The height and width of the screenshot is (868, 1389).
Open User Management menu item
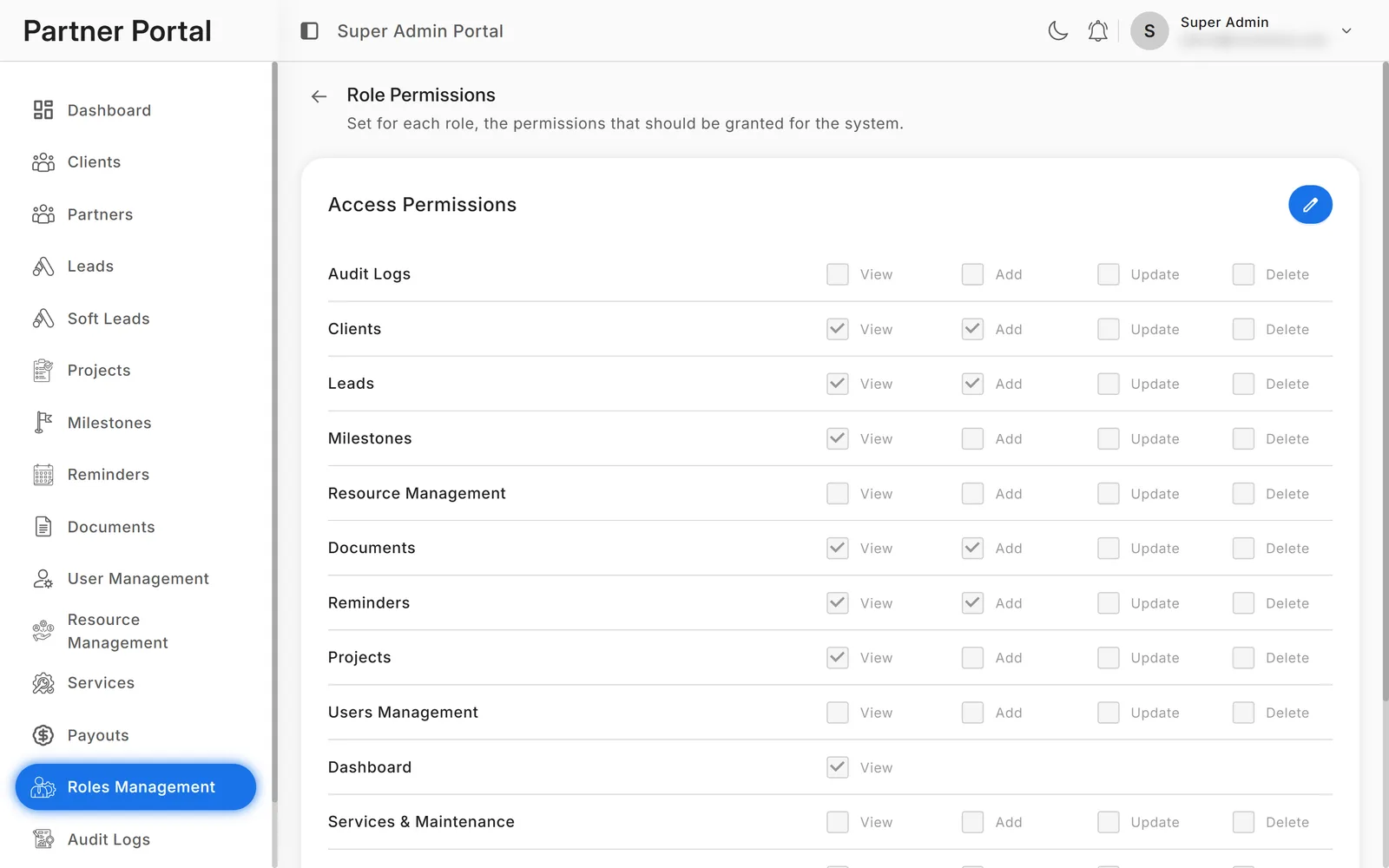(x=135, y=579)
